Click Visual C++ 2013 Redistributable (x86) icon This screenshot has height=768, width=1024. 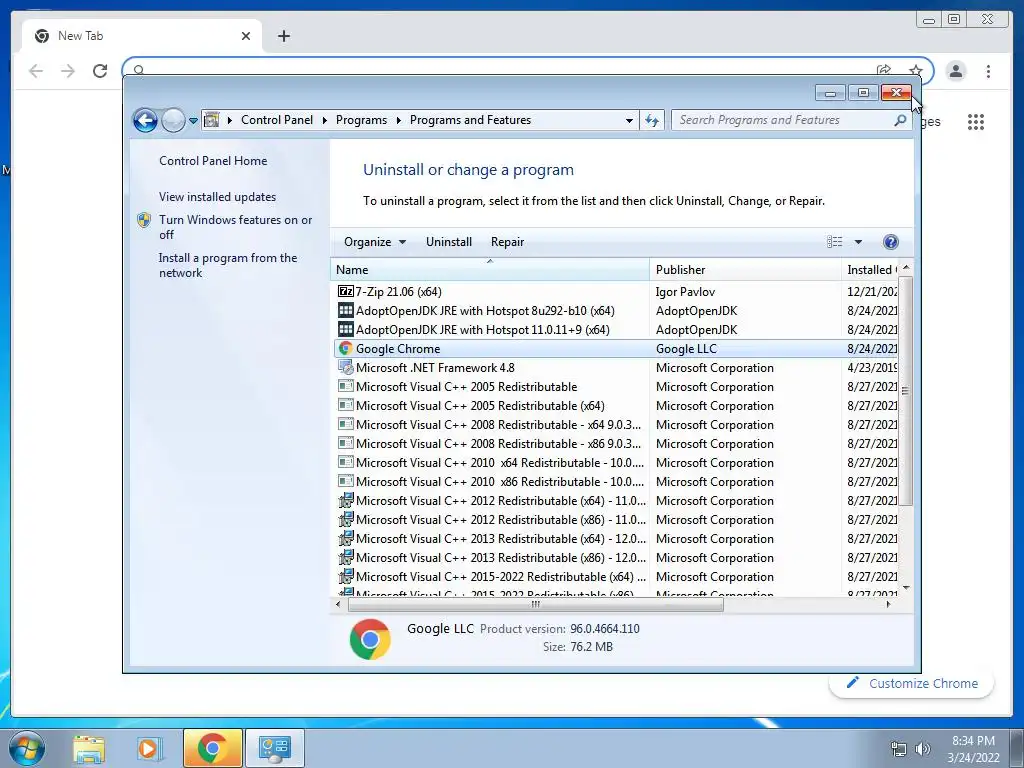point(345,557)
